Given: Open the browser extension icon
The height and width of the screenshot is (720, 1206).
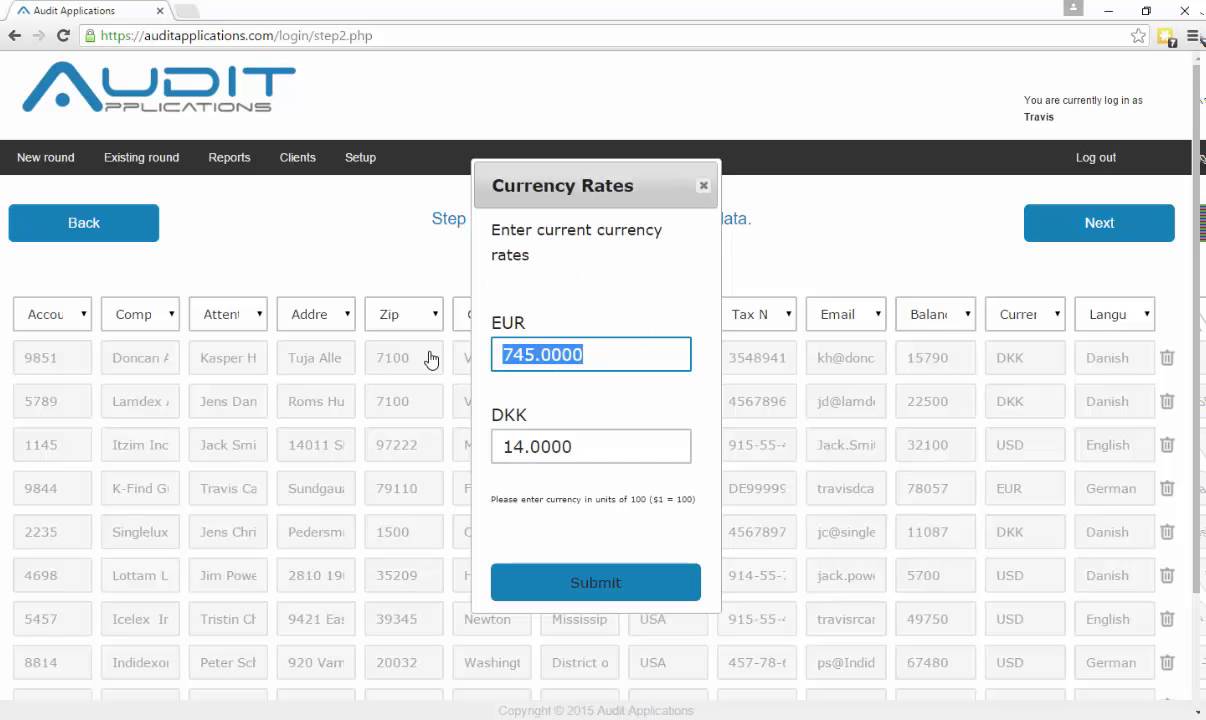Looking at the screenshot, I should (1166, 37).
